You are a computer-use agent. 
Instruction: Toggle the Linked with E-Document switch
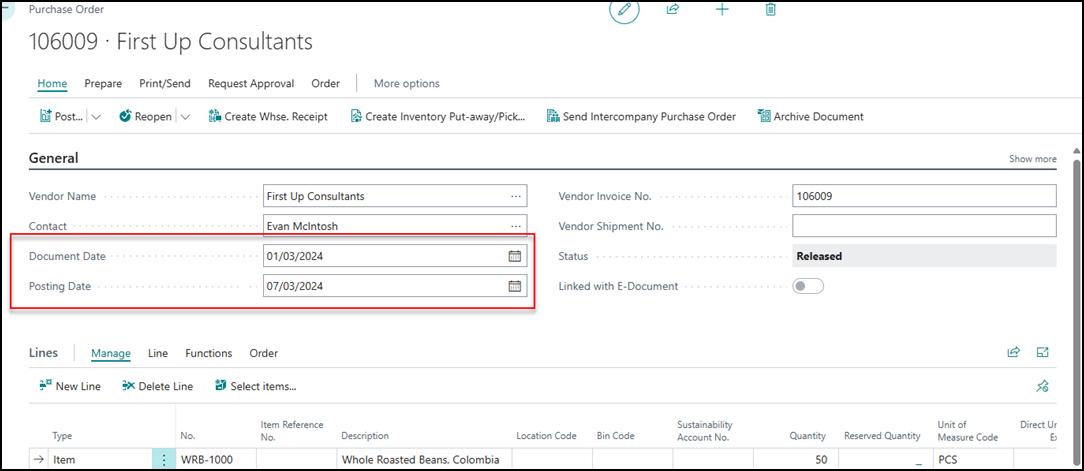tap(808, 286)
